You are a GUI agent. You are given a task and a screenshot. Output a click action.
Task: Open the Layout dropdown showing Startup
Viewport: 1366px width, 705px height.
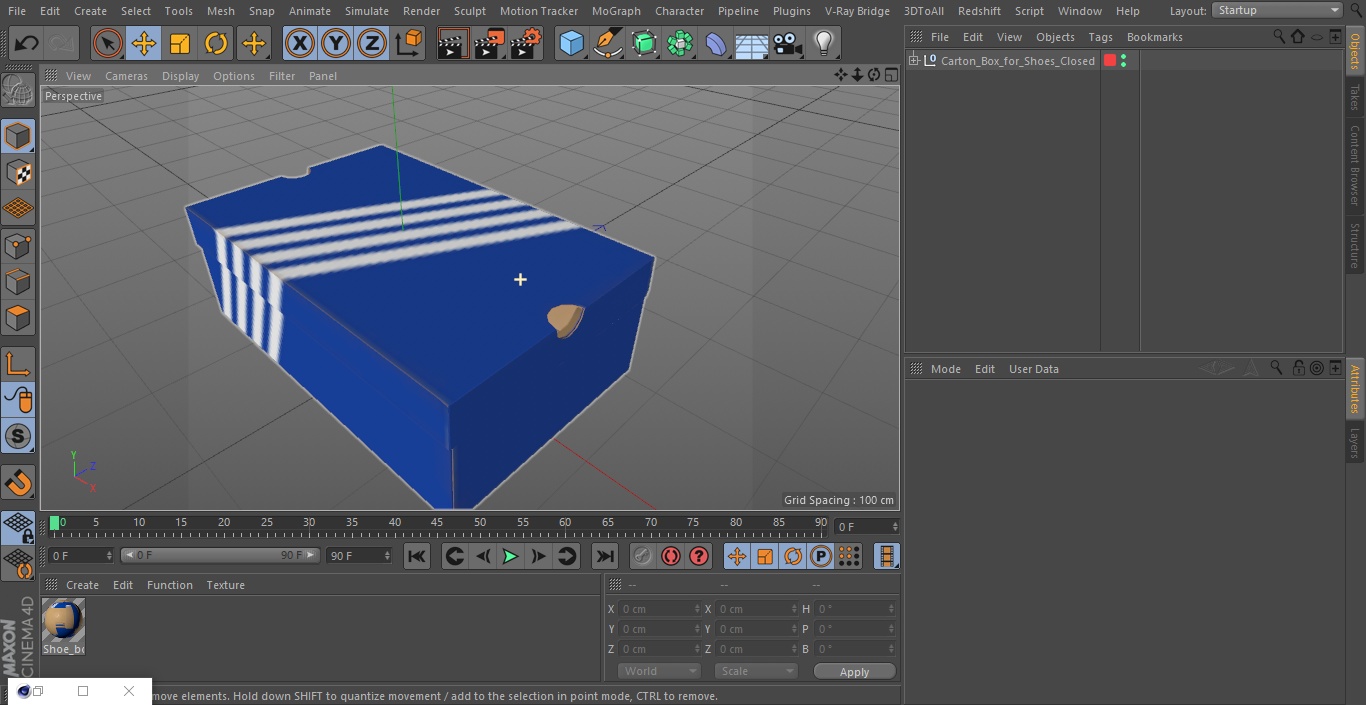(1277, 10)
